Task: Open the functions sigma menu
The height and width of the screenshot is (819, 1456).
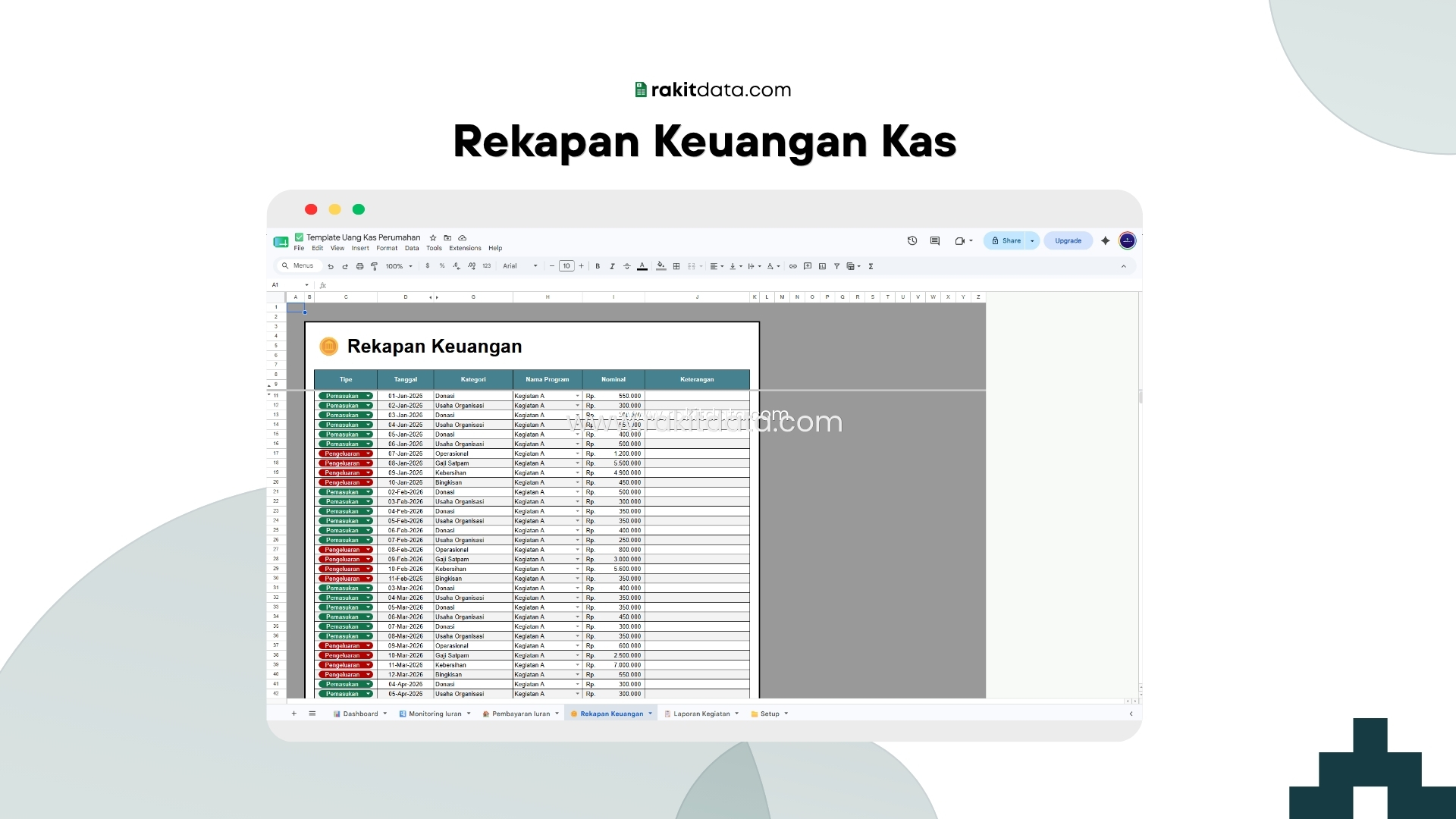Action: (x=871, y=266)
